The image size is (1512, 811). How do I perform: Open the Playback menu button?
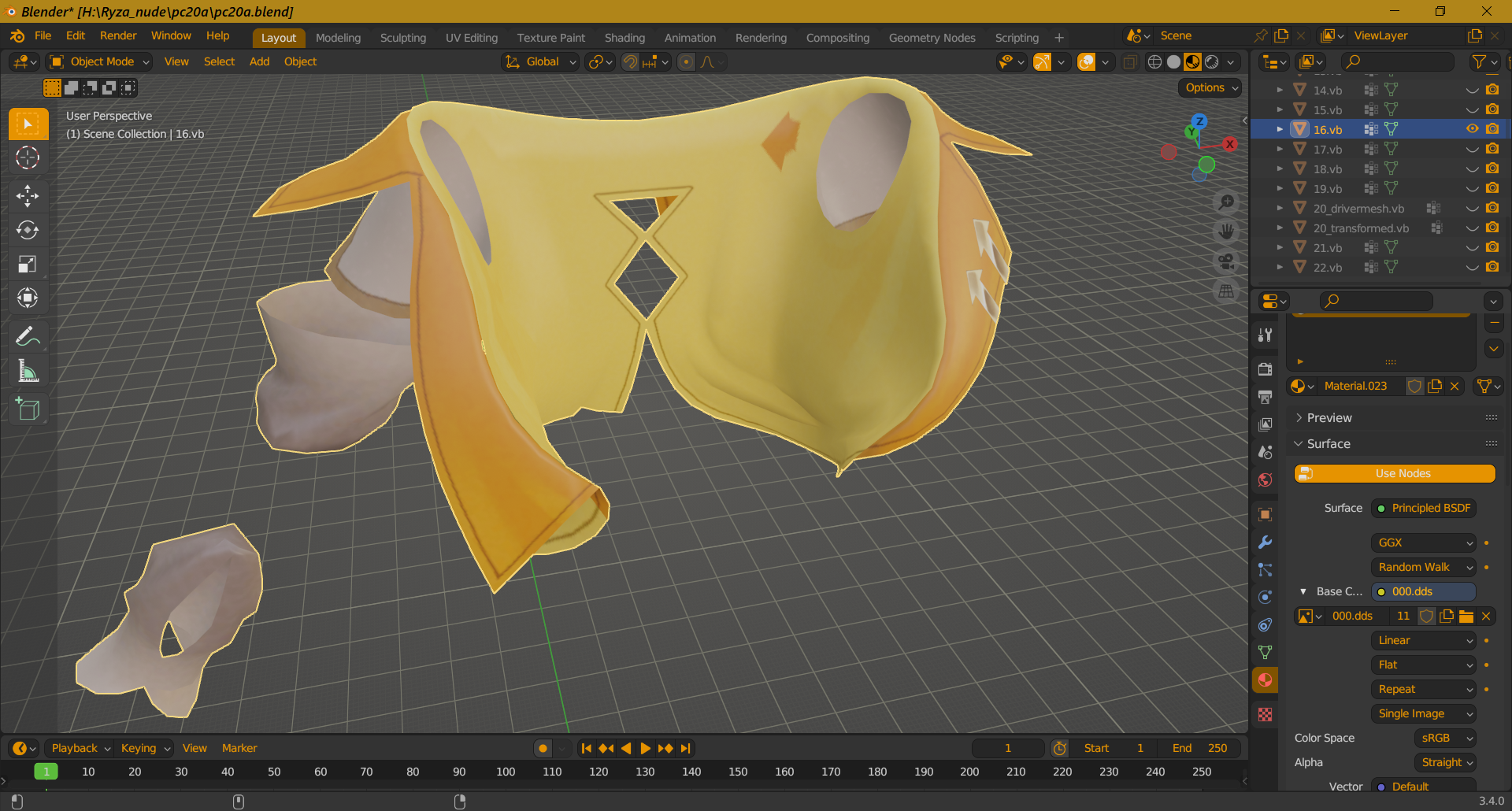[x=80, y=748]
